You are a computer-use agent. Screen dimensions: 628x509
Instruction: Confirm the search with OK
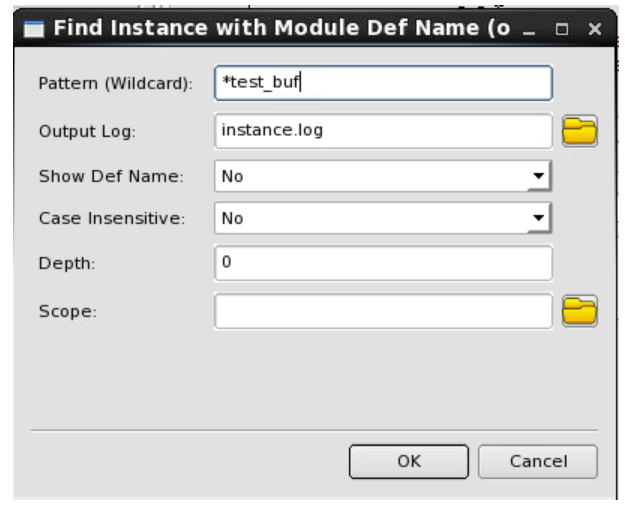(409, 461)
